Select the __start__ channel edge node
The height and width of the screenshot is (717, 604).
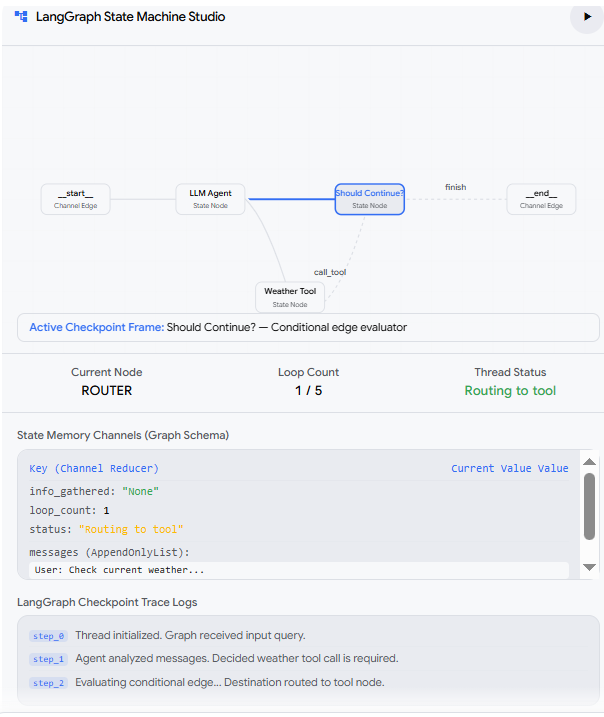75,199
